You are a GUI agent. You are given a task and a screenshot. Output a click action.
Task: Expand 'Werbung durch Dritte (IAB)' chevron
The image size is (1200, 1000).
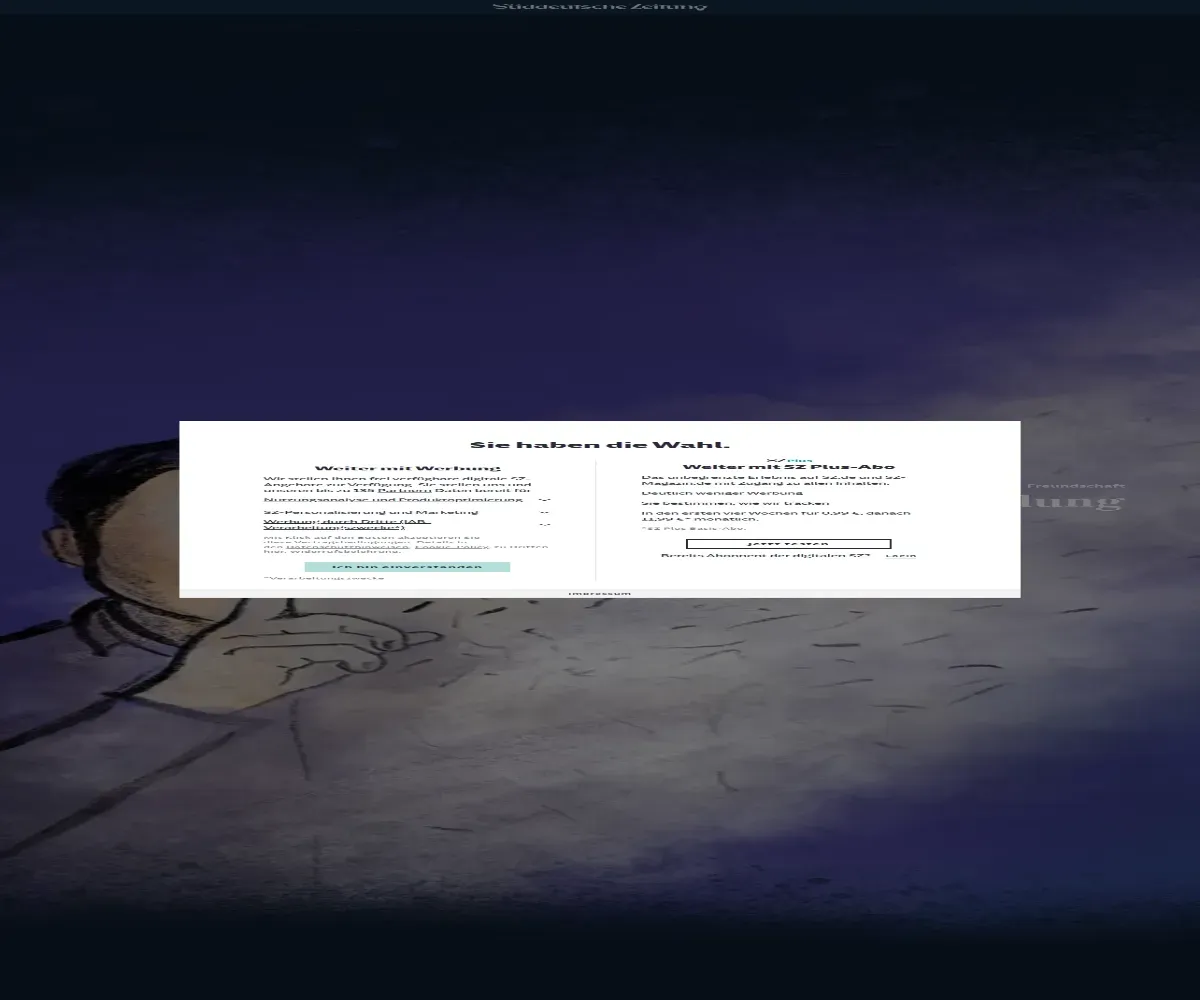545,524
